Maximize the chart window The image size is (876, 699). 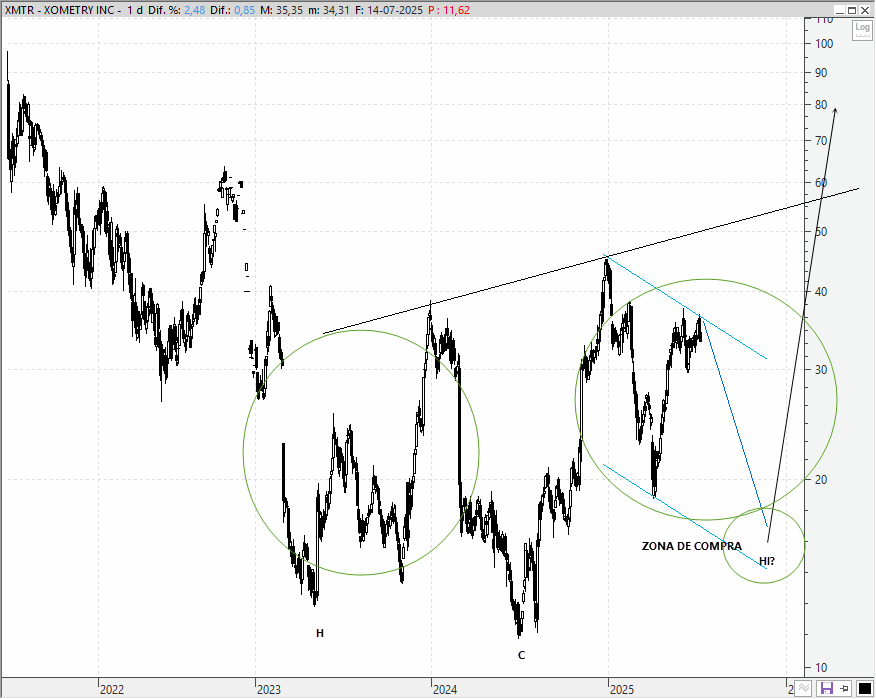[852, 10]
